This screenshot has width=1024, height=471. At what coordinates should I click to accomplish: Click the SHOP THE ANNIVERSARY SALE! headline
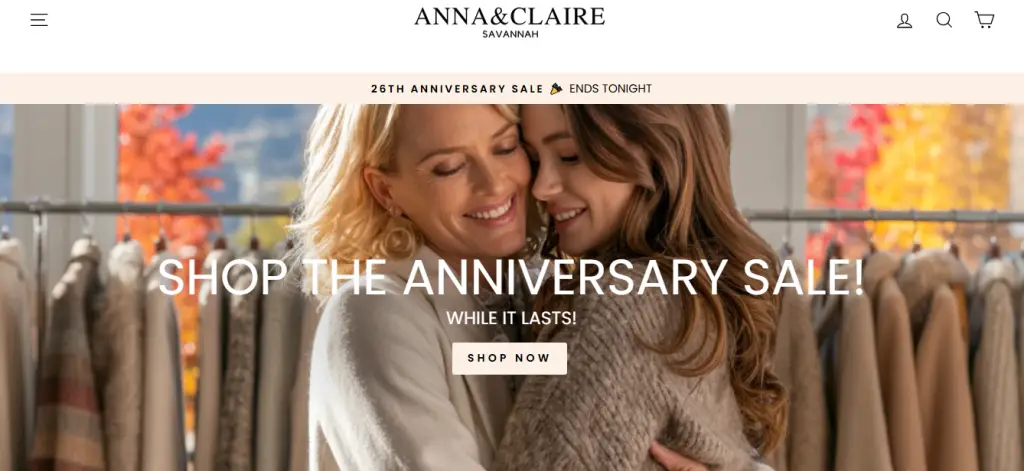tap(511, 278)
